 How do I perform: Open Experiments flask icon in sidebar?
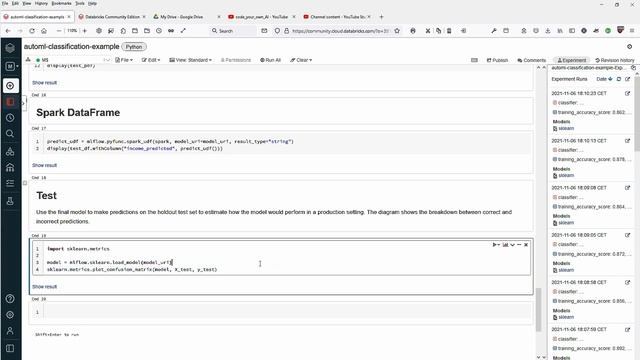coord(10,201)
